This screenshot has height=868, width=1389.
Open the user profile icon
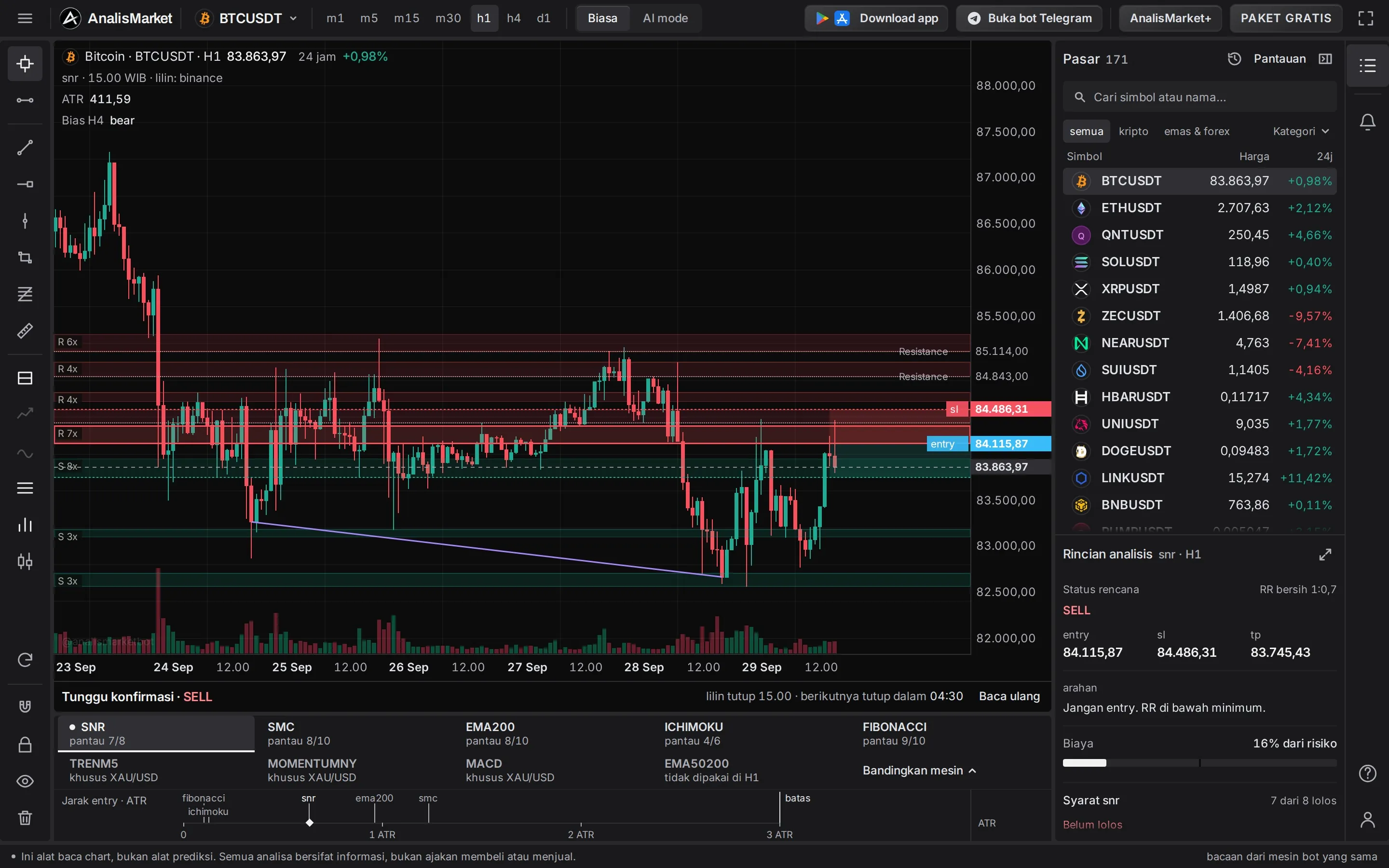[1368, 819]
